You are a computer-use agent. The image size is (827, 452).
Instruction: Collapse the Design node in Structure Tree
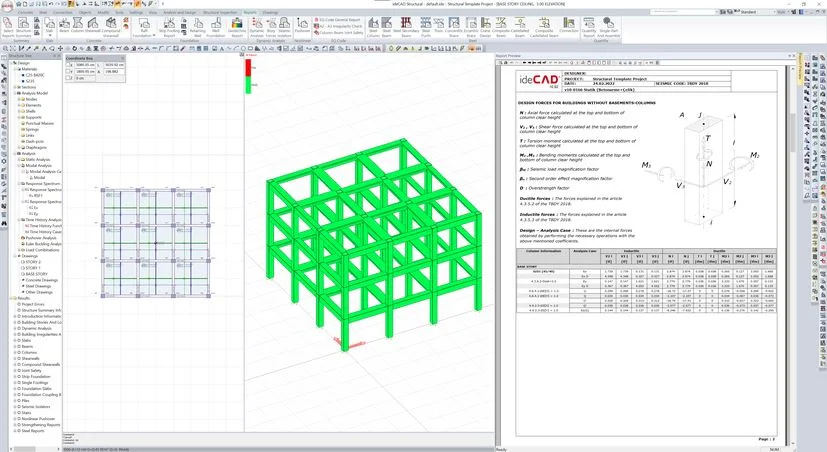click(11, 63)
